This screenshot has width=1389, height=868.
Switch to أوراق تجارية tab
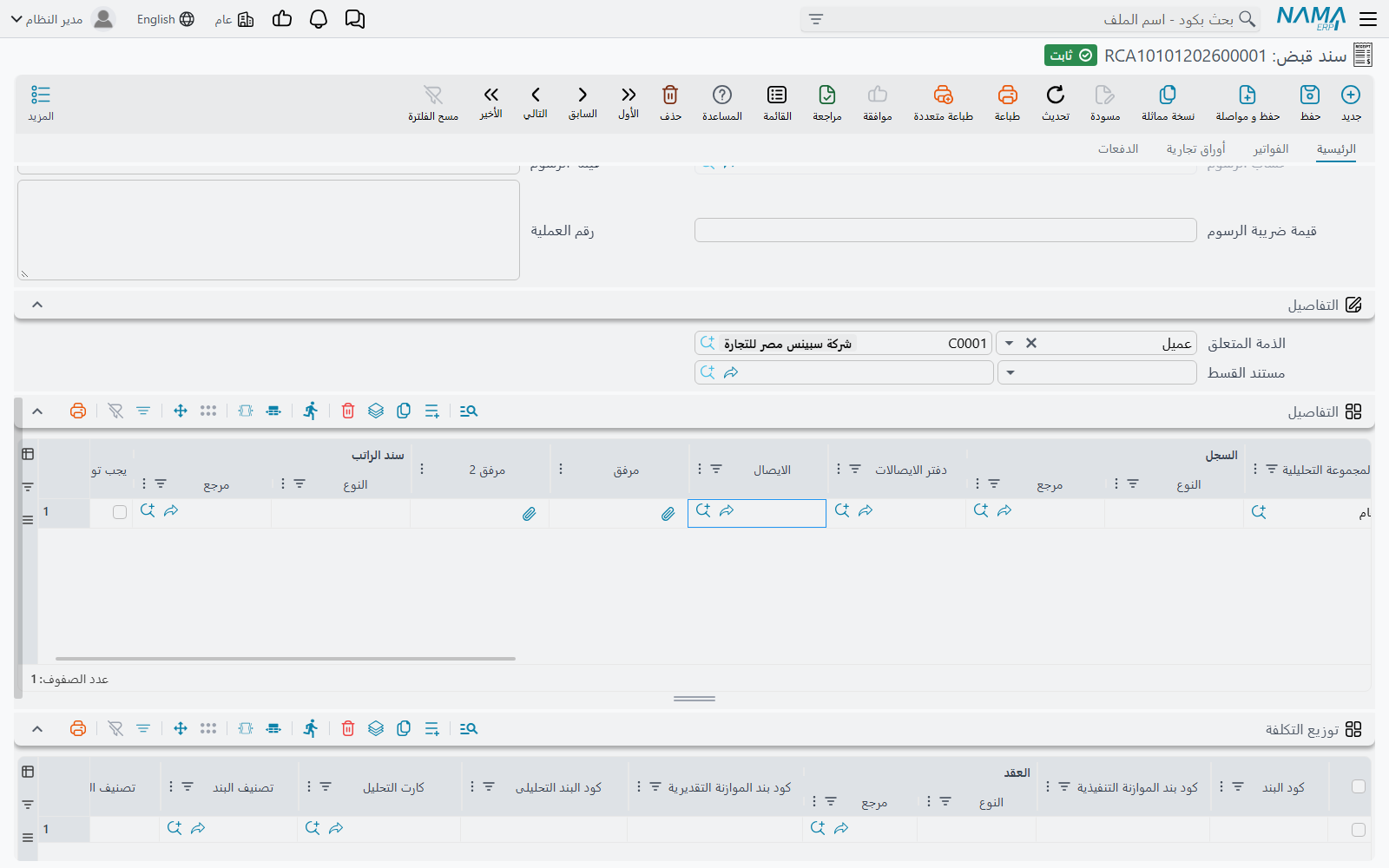(1195, 149)
